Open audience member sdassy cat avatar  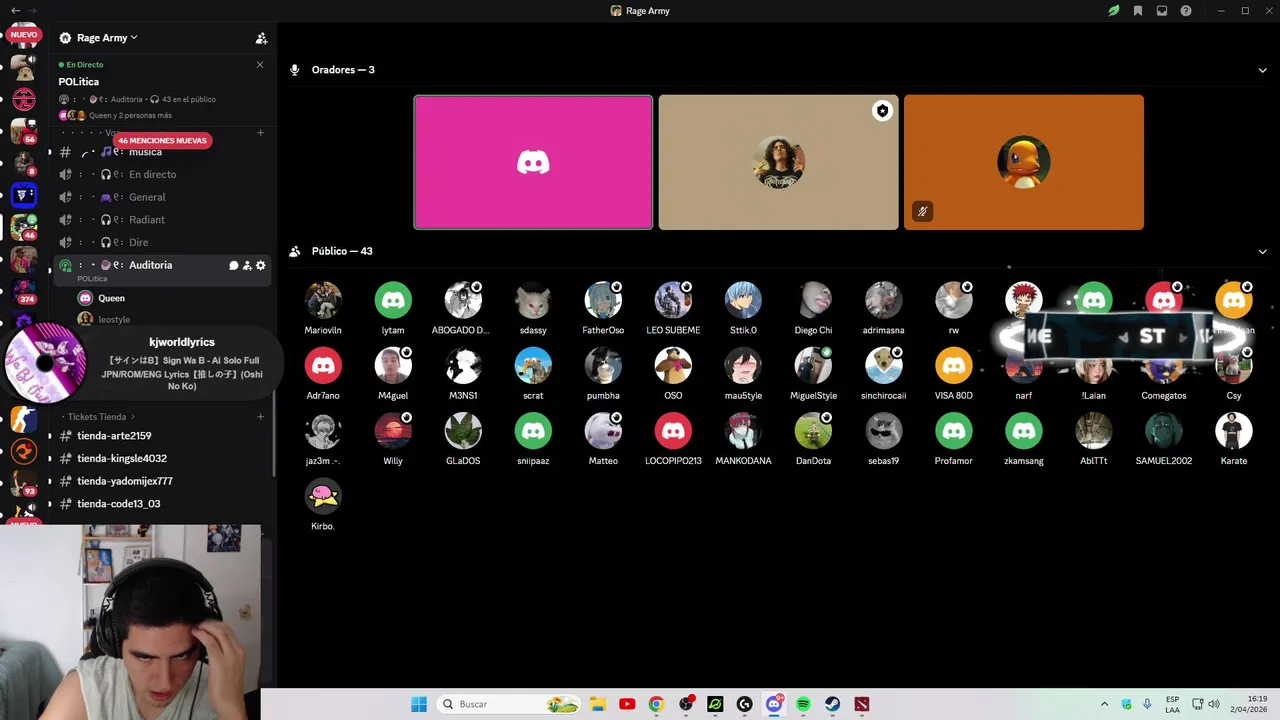pos(533,300)
